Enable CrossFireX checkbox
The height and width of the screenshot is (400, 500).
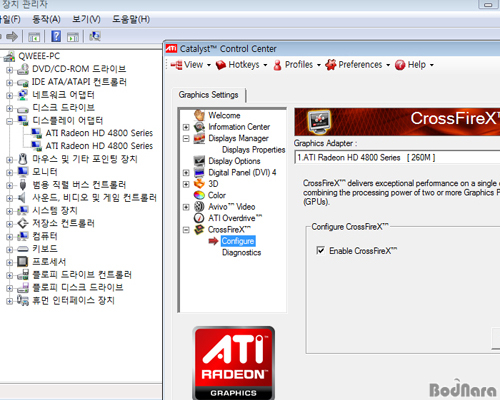[x=320, y=250]
